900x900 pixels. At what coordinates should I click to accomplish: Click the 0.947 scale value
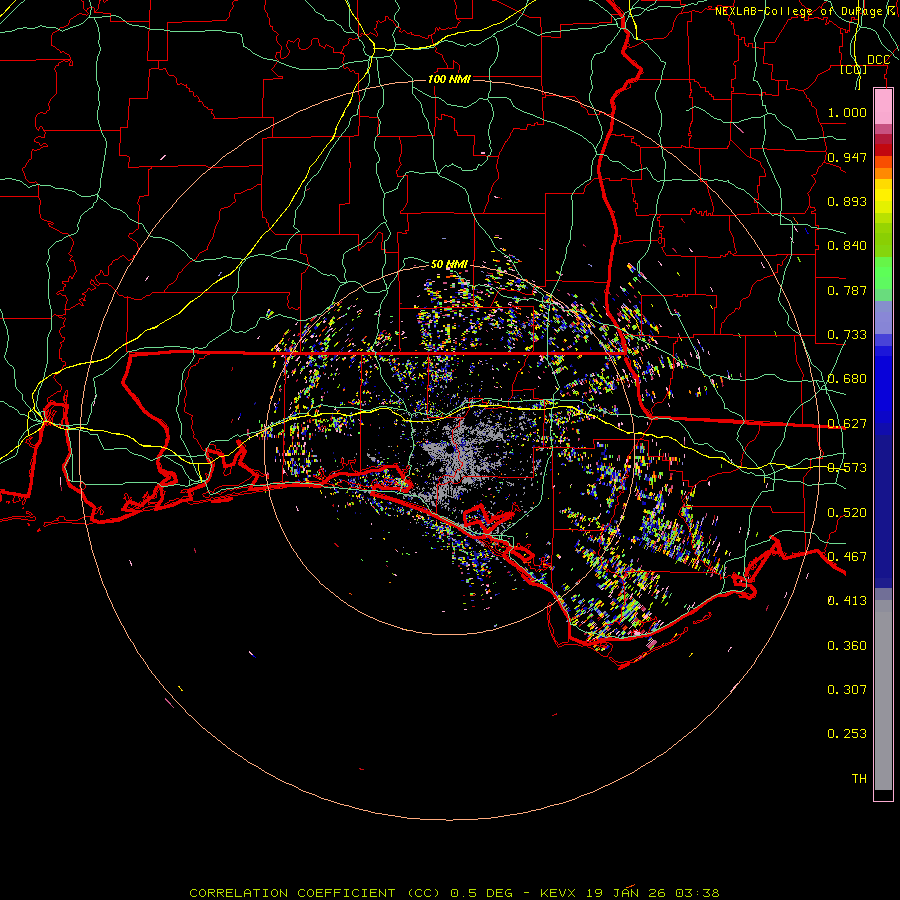coord(847,157)
